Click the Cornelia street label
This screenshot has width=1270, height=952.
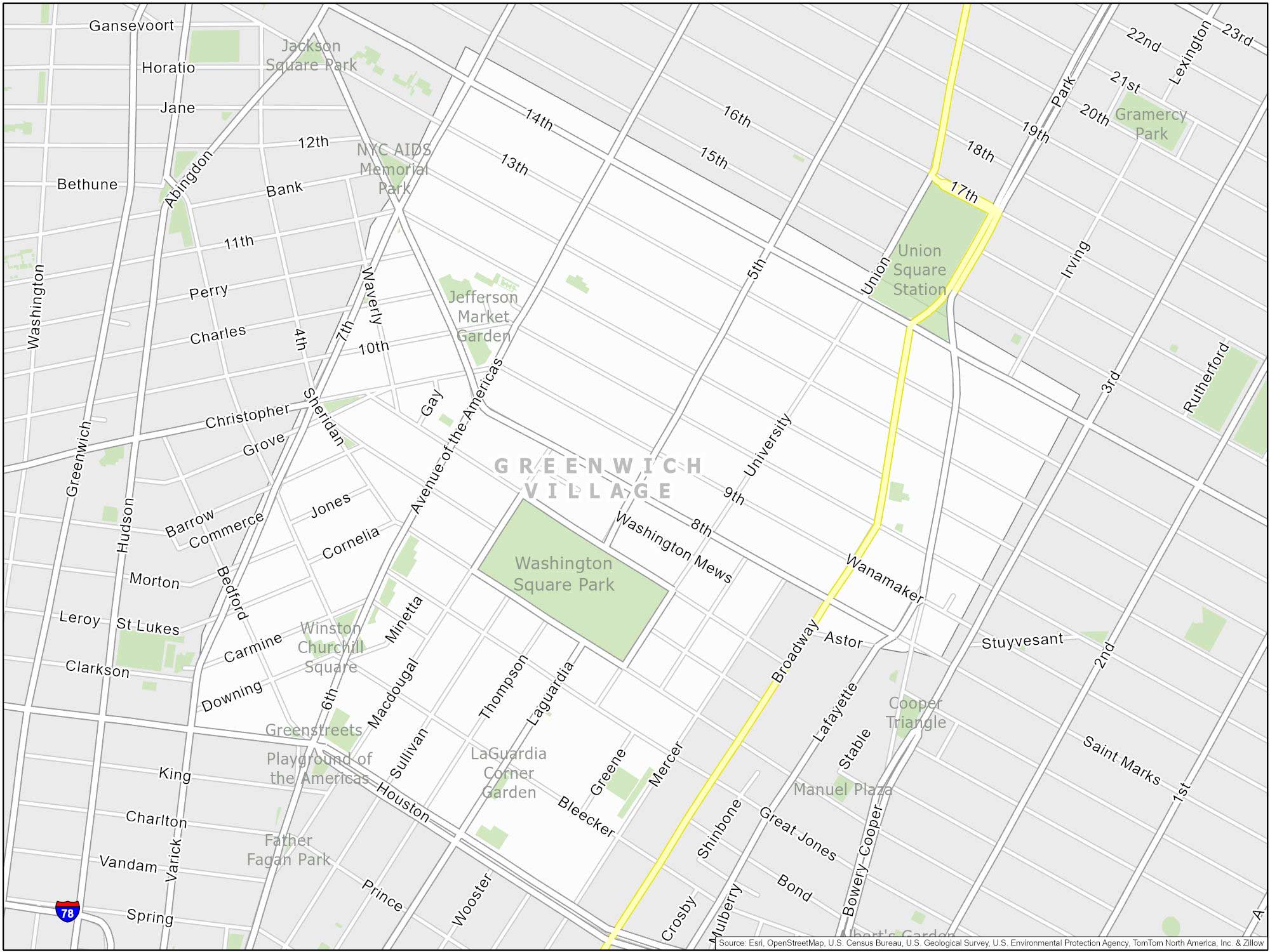tap(351, 543)
